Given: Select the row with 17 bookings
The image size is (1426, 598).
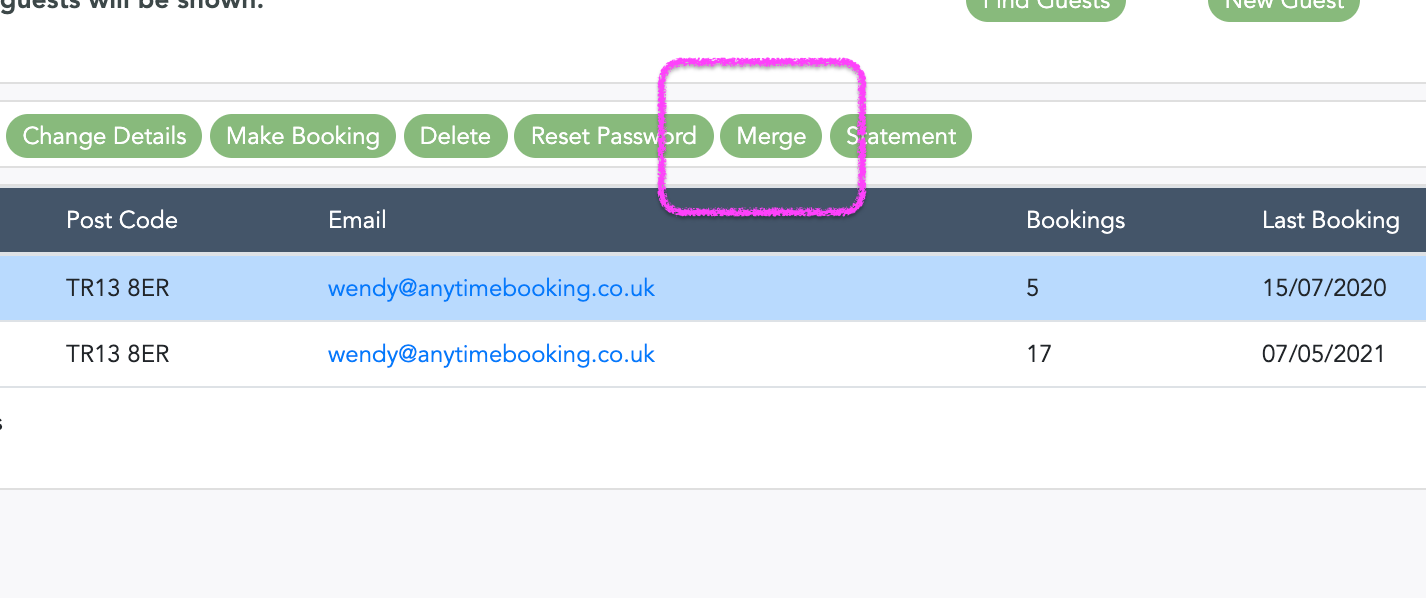Looking at the screenshot, I should coord(713,354).
